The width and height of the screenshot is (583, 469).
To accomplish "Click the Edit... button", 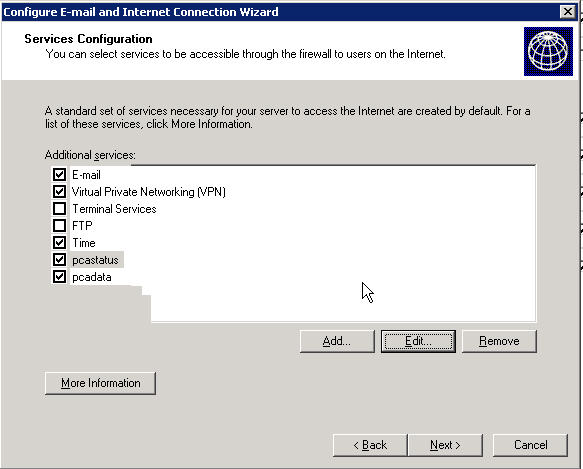I will click(418, 341).
